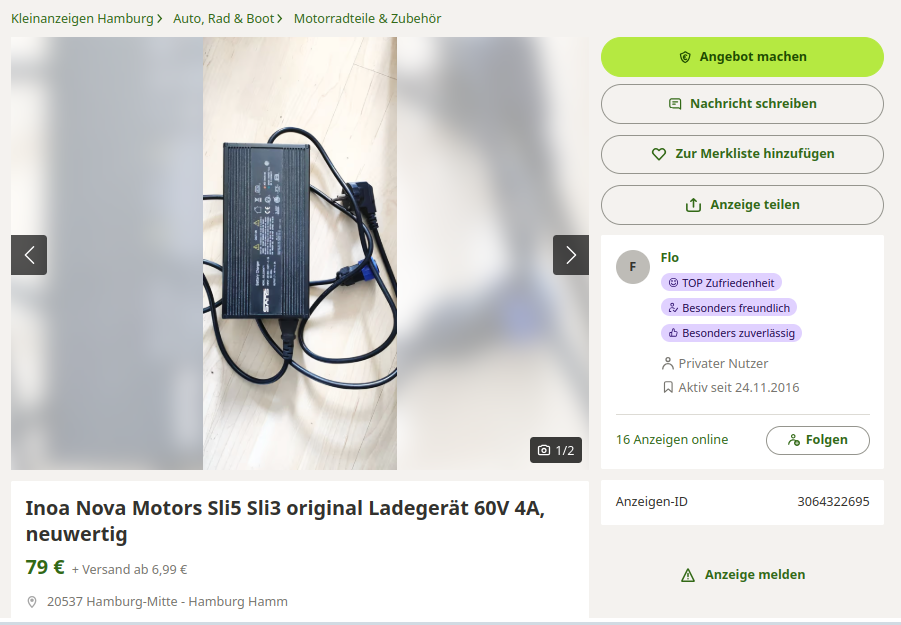The height and width of the screenshot is (625, 901).
Task: Click the Besonders zuverlässig badge
Action: point(731,333)
